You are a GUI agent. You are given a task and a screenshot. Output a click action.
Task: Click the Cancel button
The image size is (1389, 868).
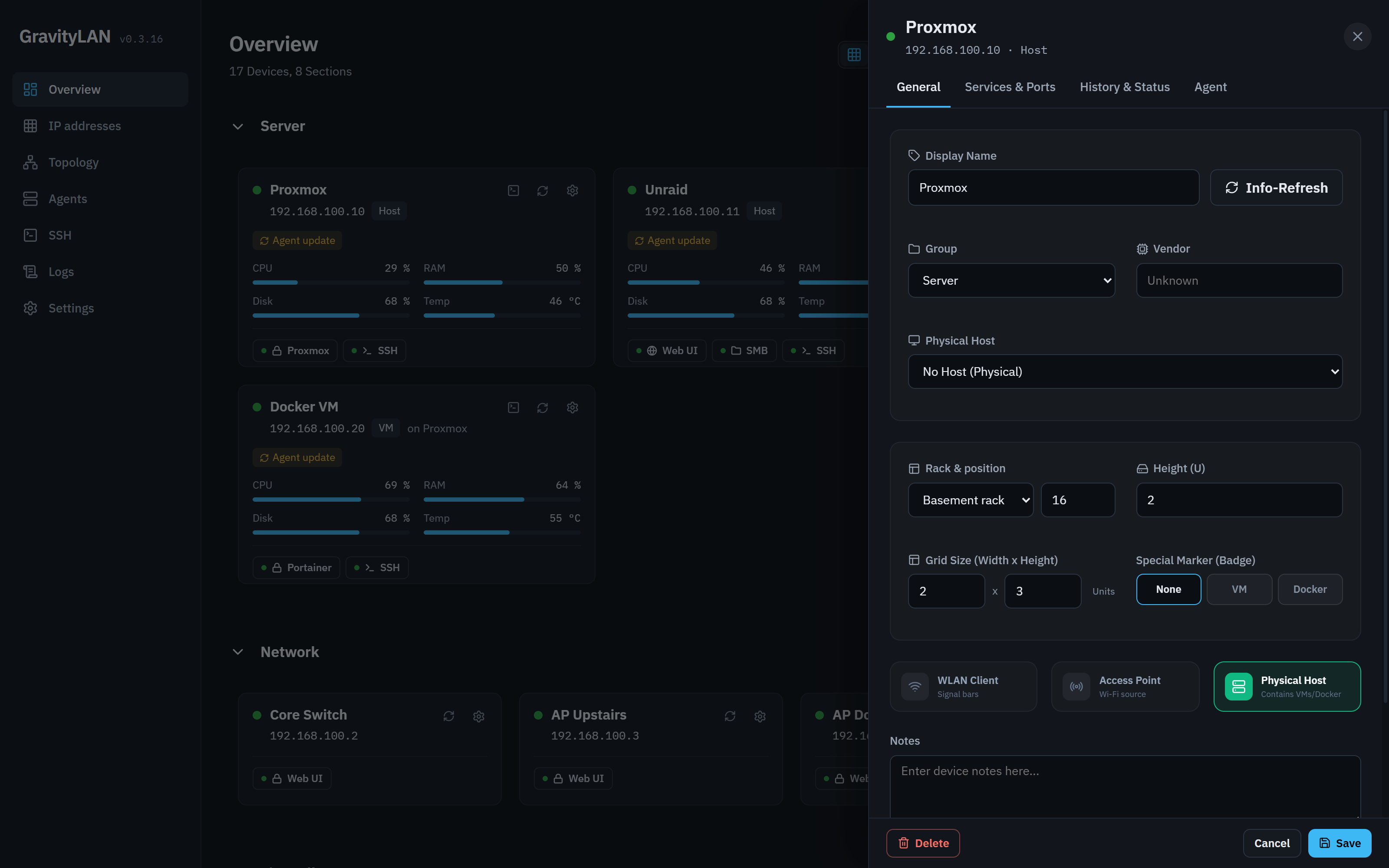click(1272, 843)
